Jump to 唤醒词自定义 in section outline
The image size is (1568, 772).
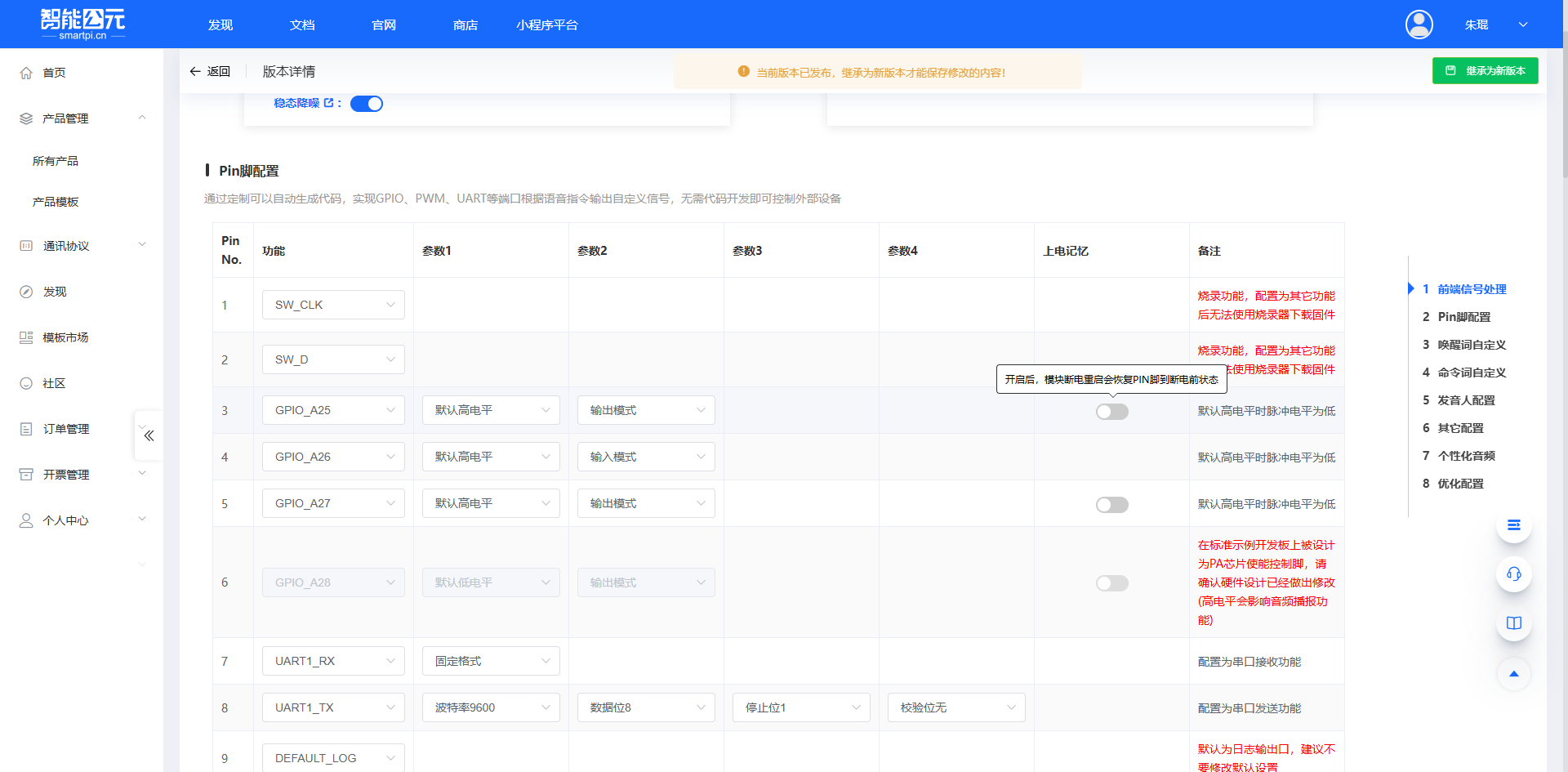(x=1472, y=345)
